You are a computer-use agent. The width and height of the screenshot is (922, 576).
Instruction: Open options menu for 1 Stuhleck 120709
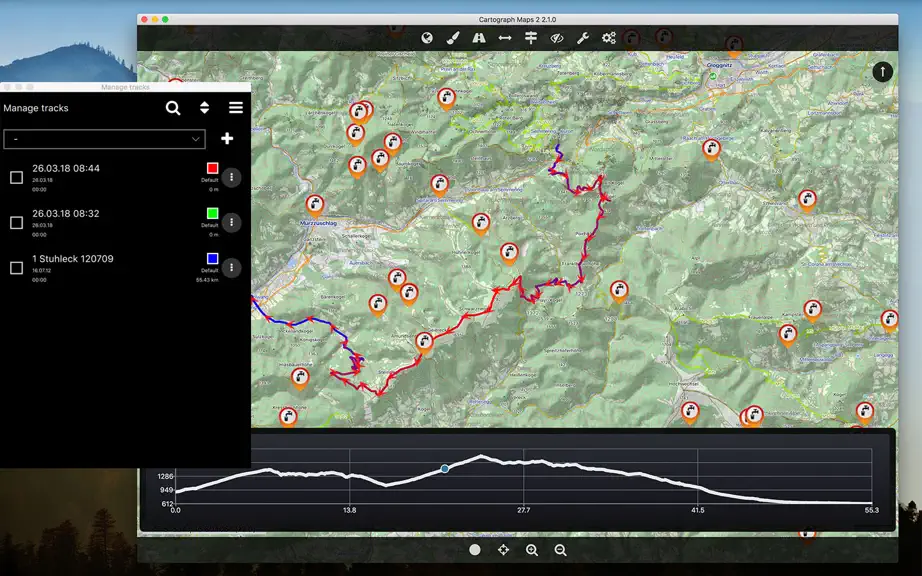pos(232,267)
